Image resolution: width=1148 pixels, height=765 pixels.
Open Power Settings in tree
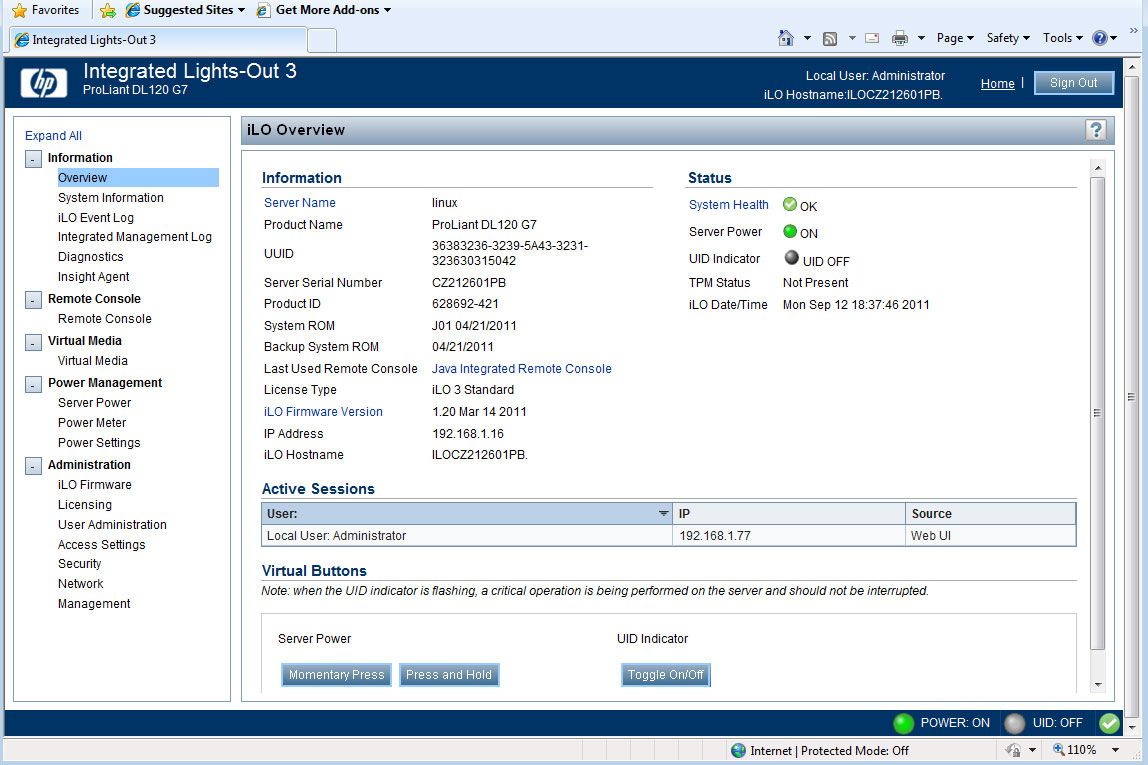pyautogui.click(x=99, y=442)
